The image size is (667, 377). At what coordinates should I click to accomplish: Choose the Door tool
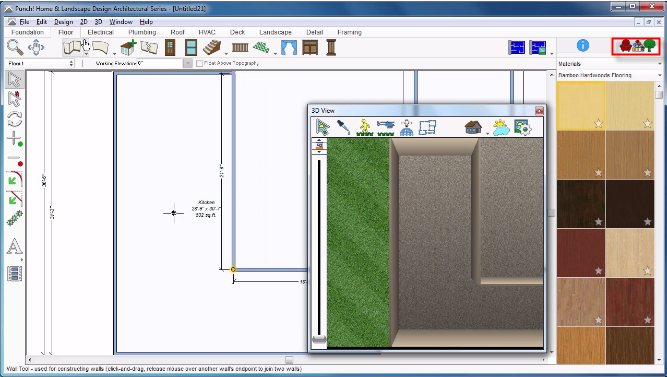(170, 47)
